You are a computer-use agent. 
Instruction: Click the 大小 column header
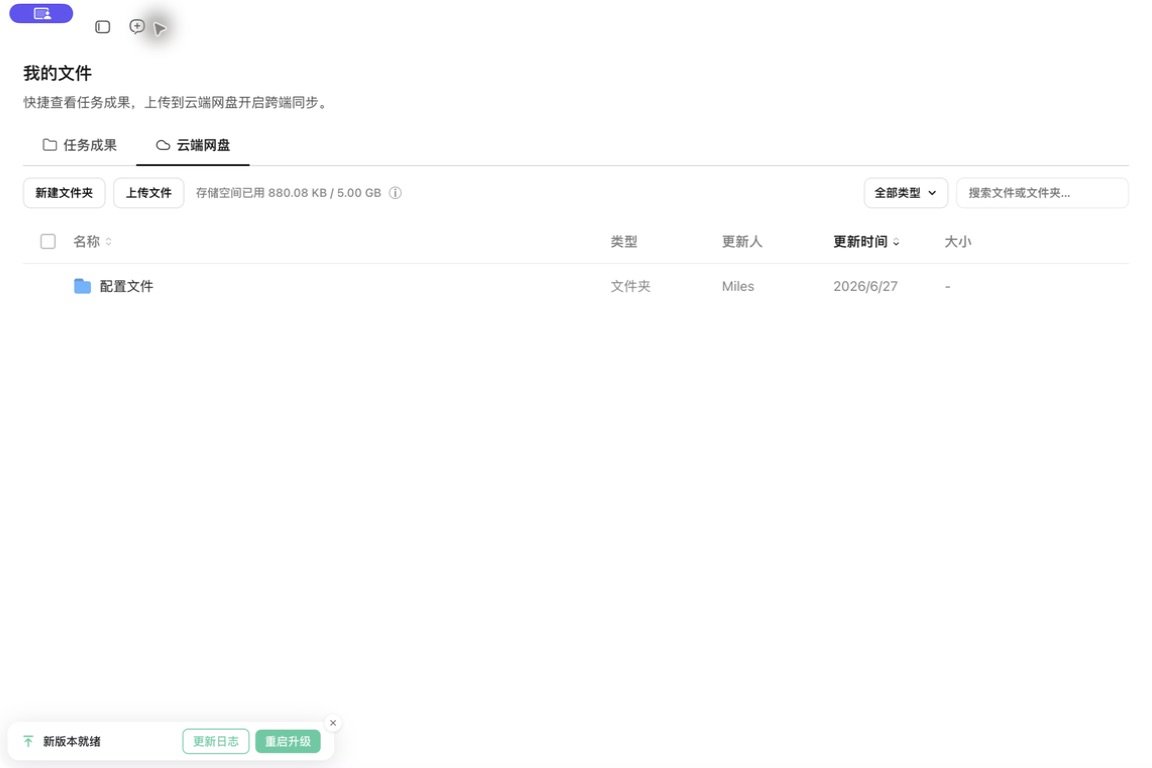pyautogui.click(x=957, y=242)
